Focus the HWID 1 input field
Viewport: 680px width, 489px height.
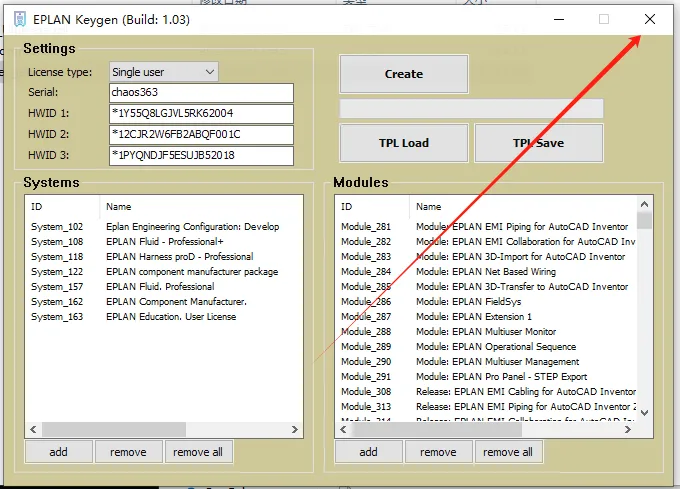pos(201,114)
